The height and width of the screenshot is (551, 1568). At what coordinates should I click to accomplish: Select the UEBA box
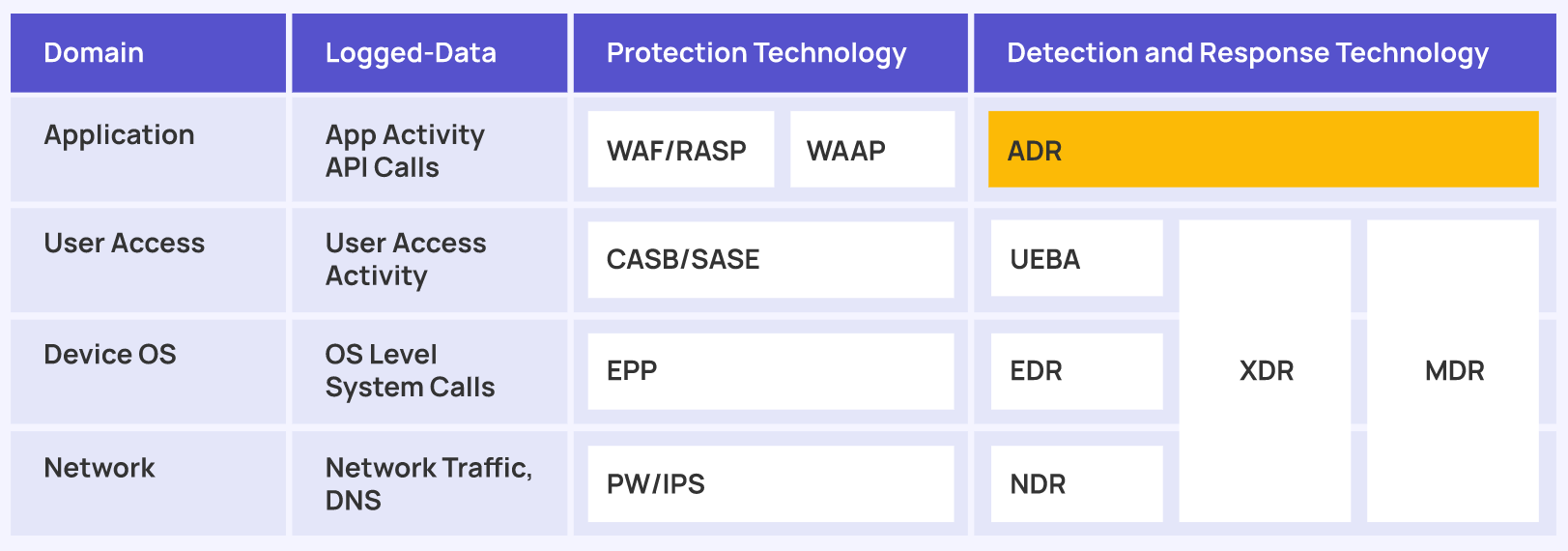(1077, 258)
